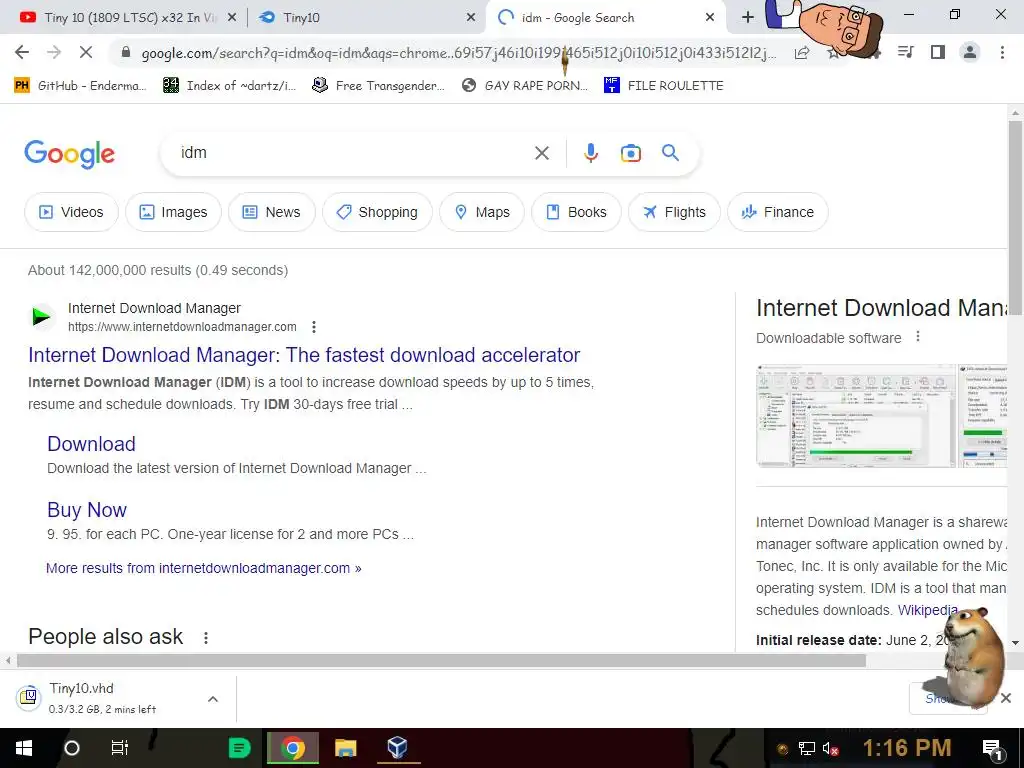Image resolution: width=1024 pixels, height=768 pixels.
Task: Open the media control icon in toolbar
Action: pyautogui.click(x=906, y=52)
